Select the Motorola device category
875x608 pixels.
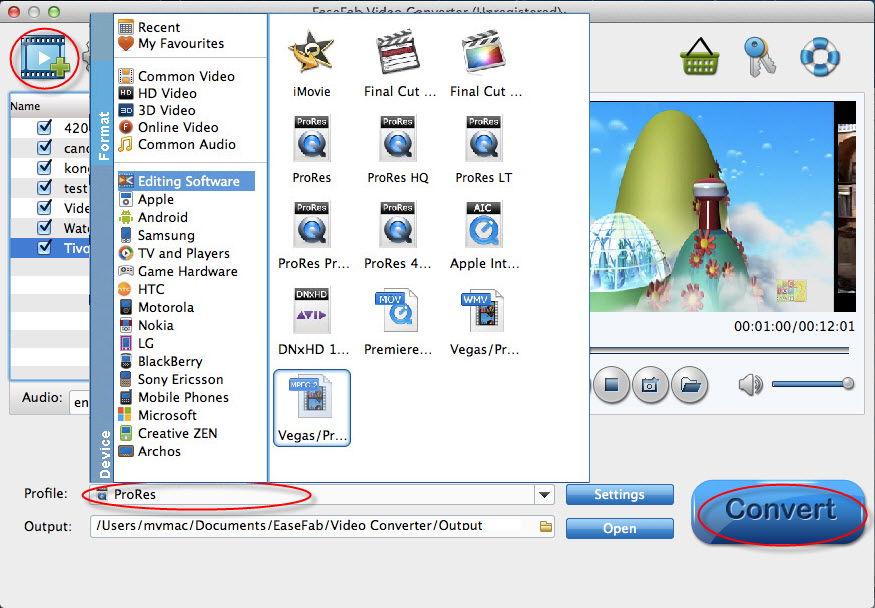(156, 307)
